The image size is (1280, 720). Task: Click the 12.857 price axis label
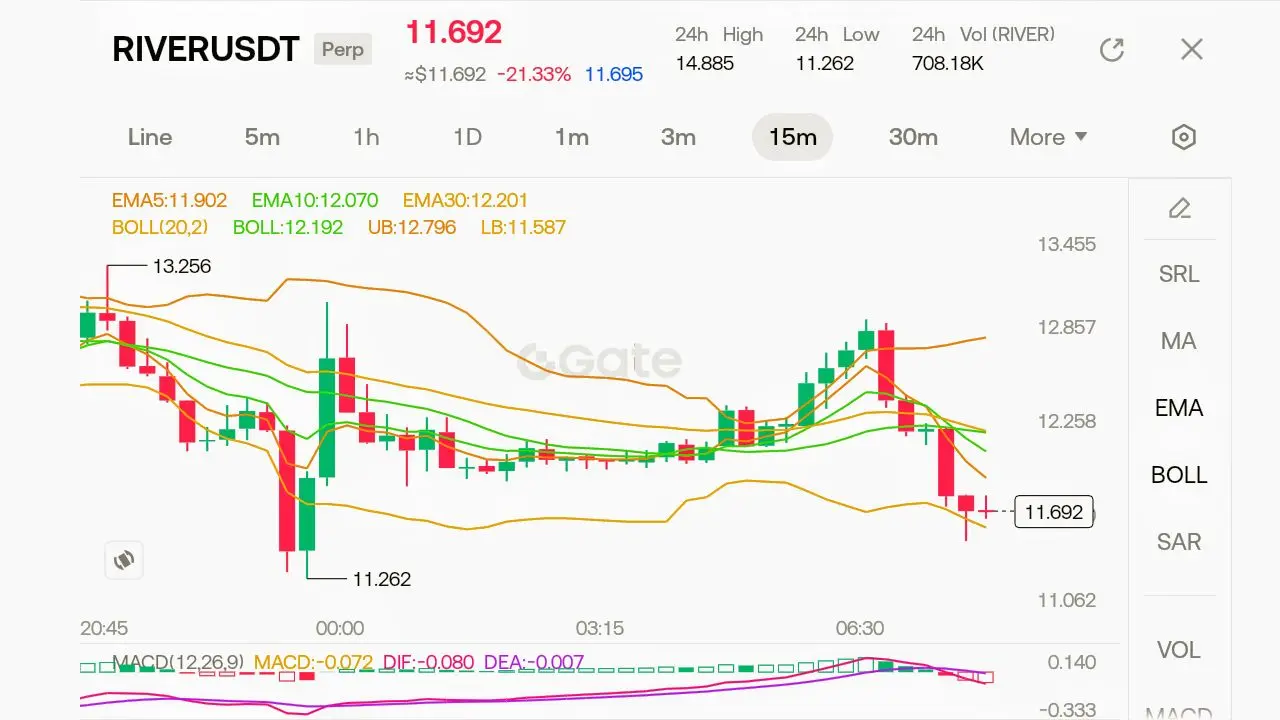pos(1067,327)
